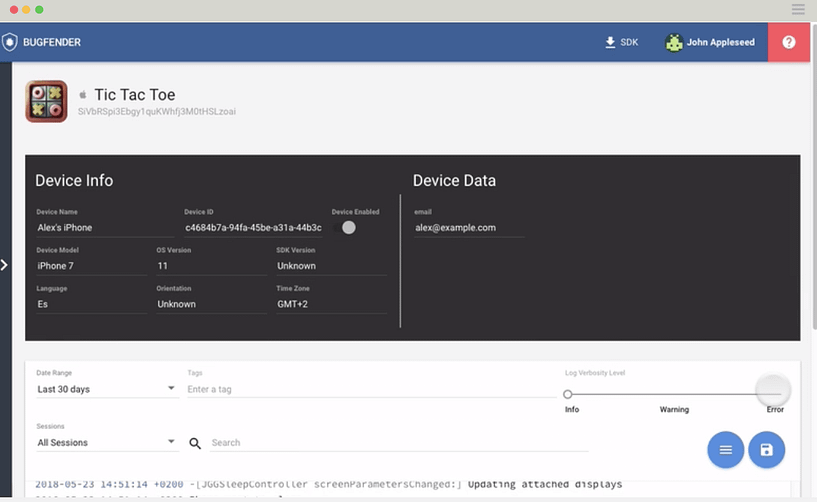Click the SDK link in header

pyautogui.click(x=622, y=42)
